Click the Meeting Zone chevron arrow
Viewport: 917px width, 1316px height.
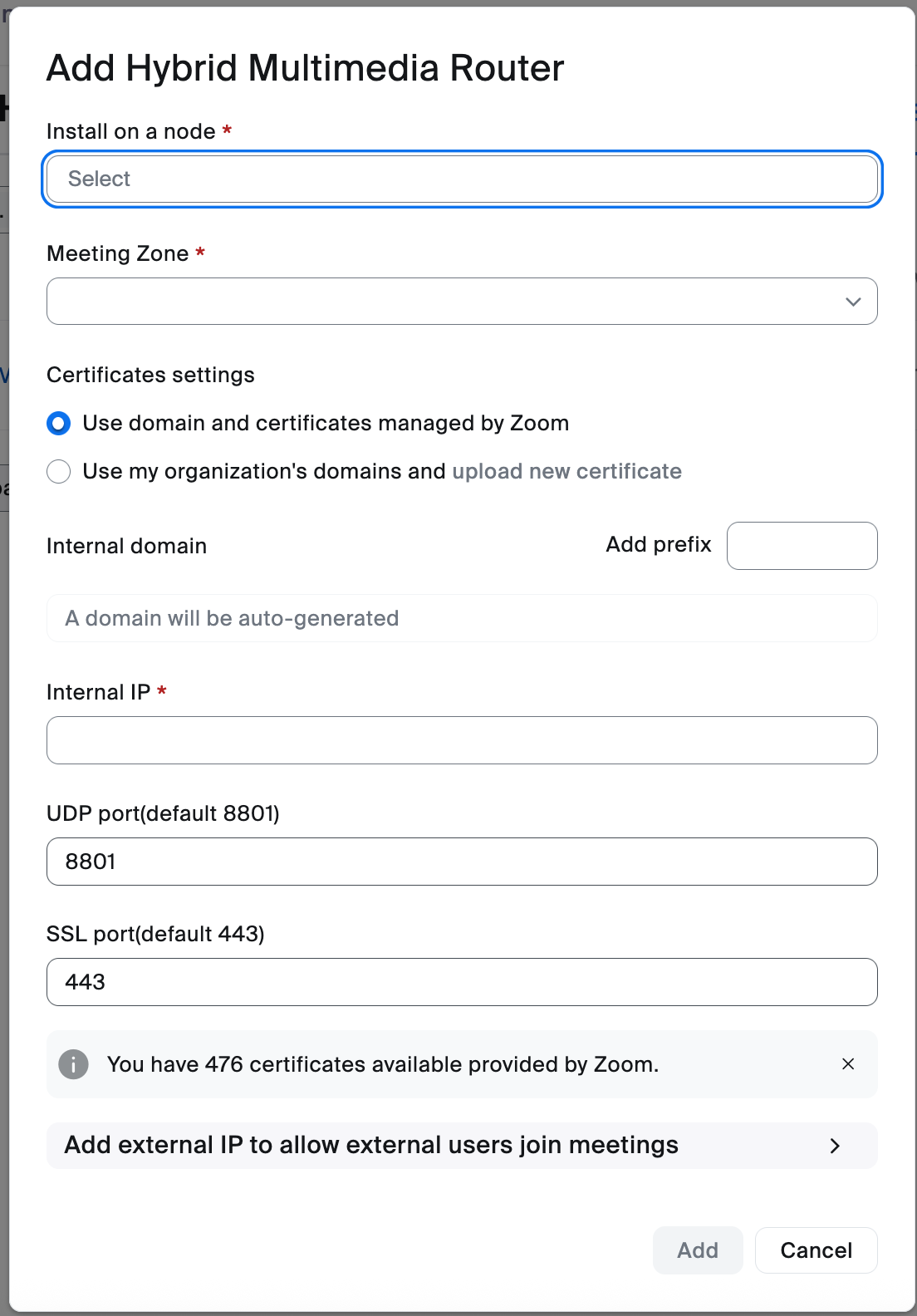coord(853,302)
